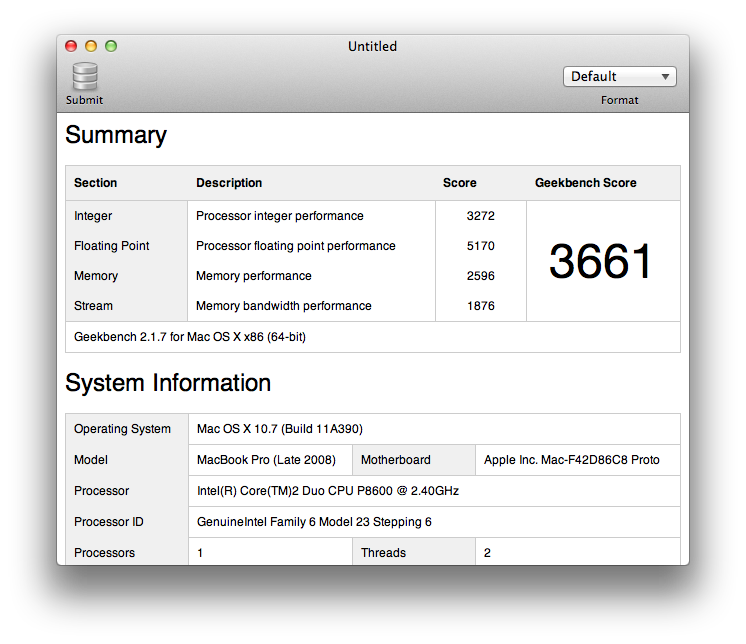Click the Model label
746x644 pixels.
tap(91, 460)
